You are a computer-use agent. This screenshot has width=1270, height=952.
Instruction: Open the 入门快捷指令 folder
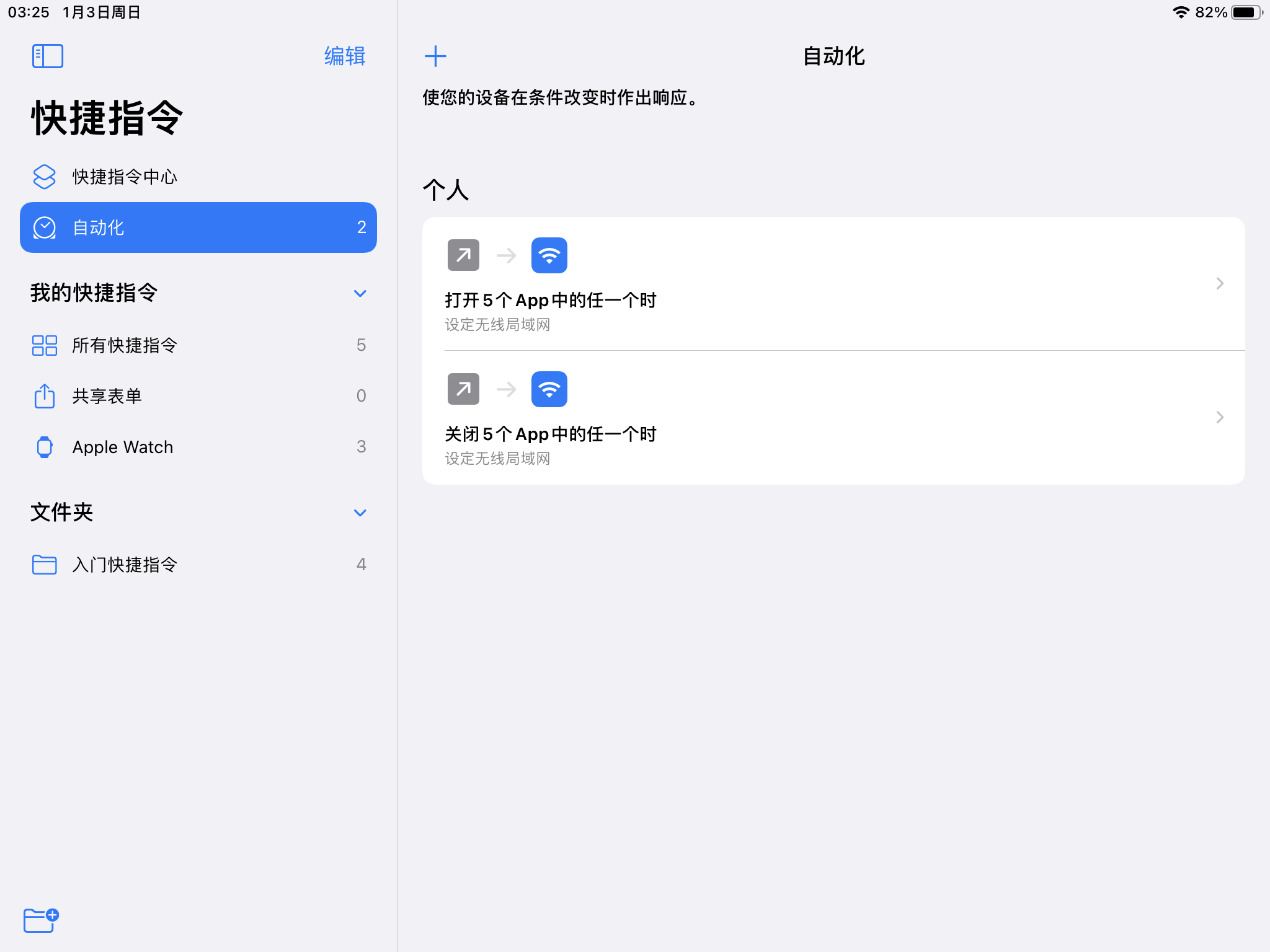tap(124, 565)
